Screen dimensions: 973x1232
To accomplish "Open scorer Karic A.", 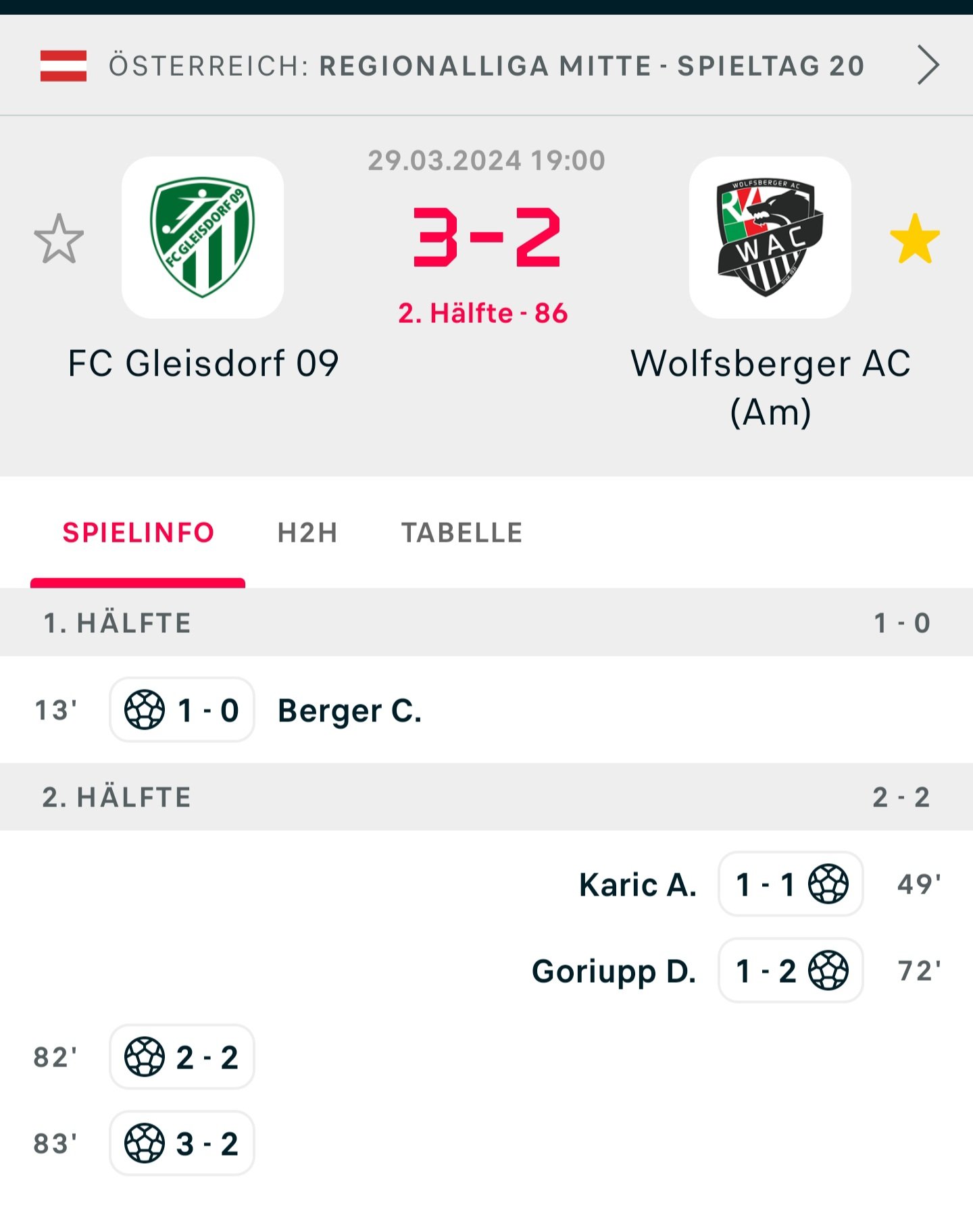I will click(x=638, y=885).
